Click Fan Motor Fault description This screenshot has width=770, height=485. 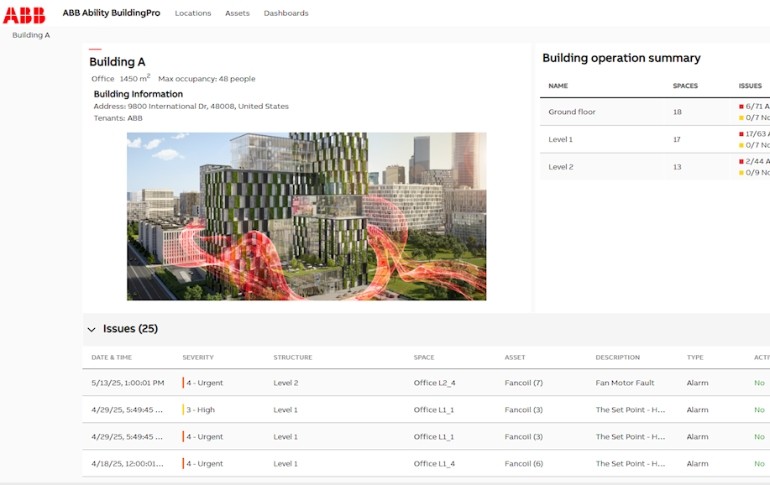pos(625,383)
